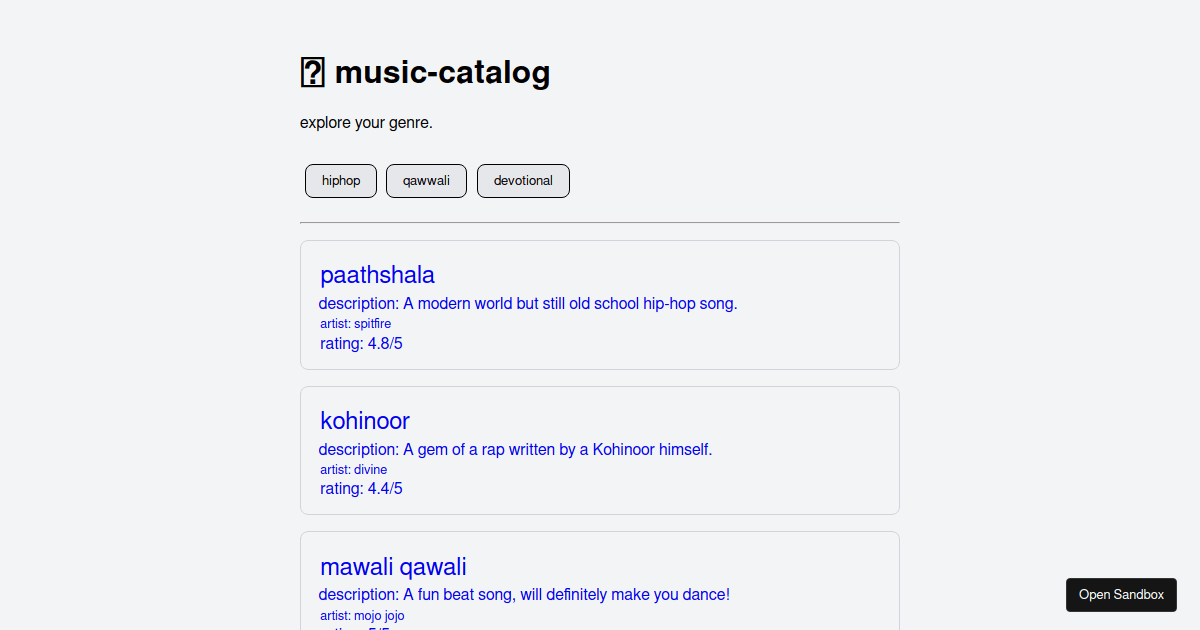Select the devotional genre filter

point(523,180)
